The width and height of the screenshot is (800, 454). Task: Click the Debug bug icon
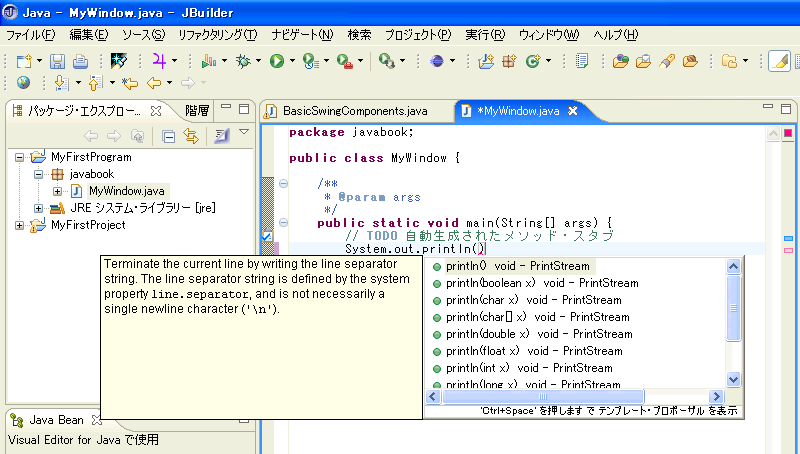[243, 61]
